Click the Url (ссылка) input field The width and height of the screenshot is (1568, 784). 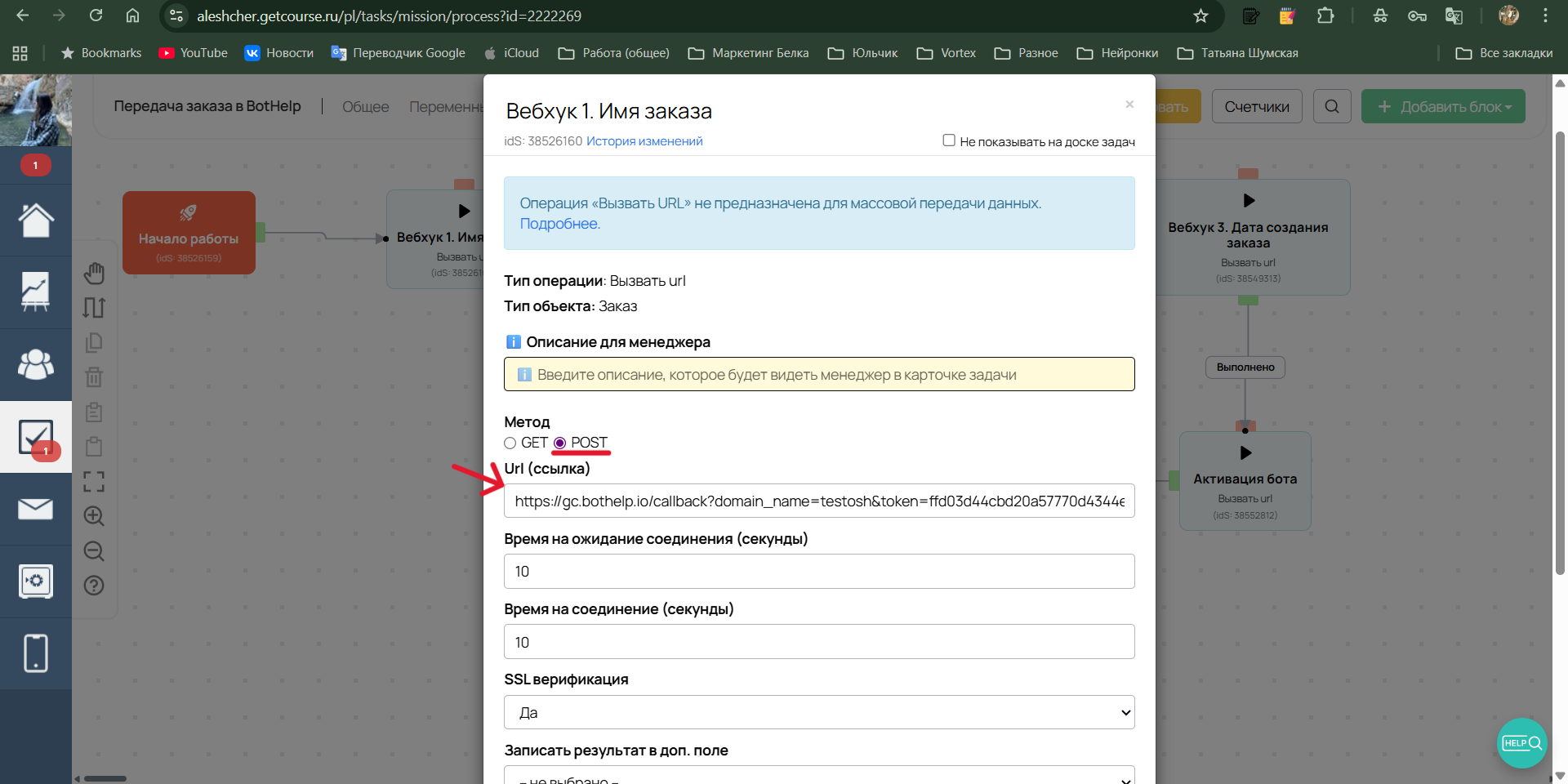click(x=818, y=501)
